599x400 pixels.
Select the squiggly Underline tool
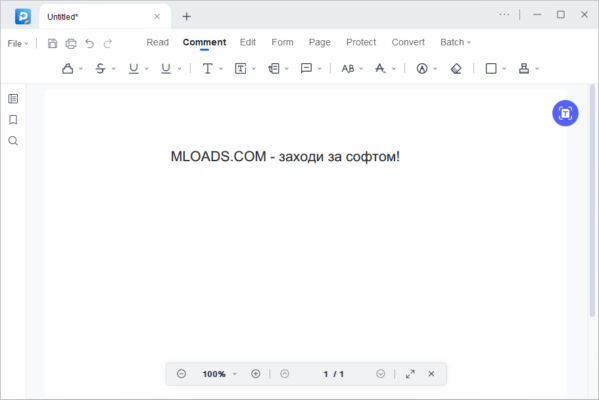[166, 68]
